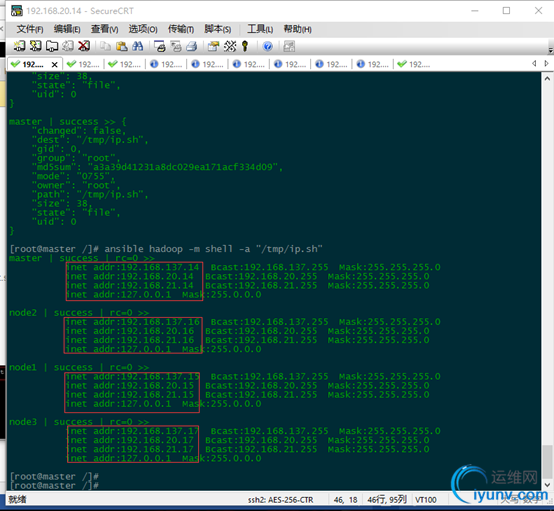Click the 就绪 status bar text
Image resolution: width=554 pixels, height=511 pixels.
tap(17, 499)
